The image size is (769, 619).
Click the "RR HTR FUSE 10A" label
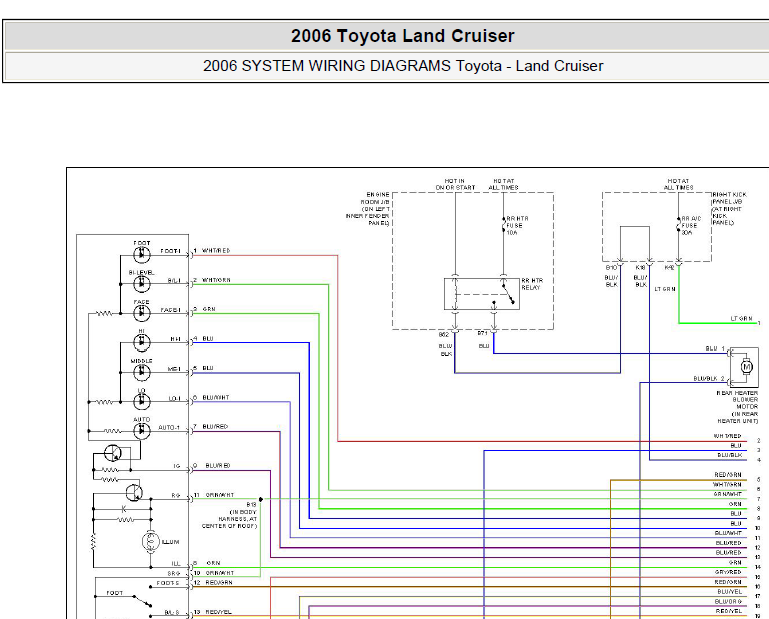(517, 226)
